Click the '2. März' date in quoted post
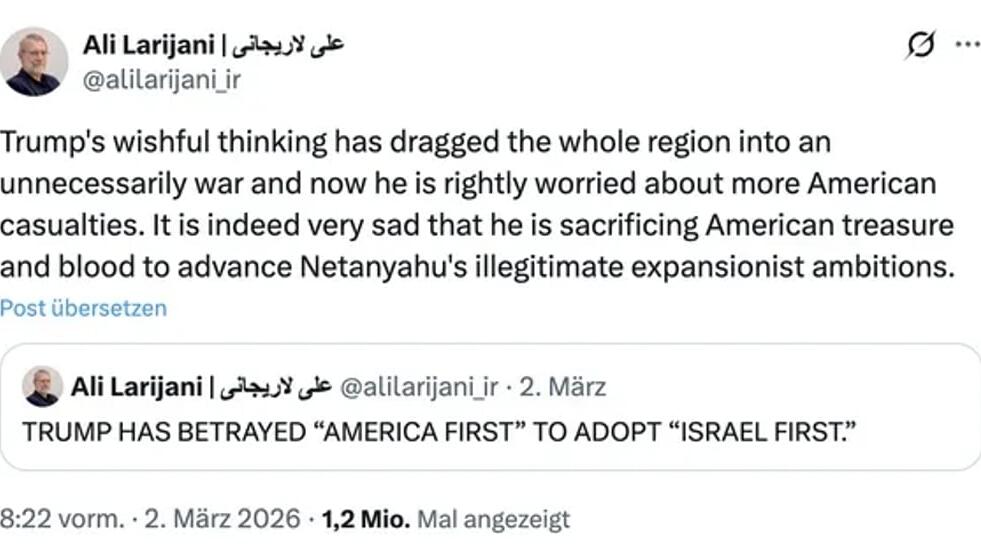This screenshot has width=981, height=552. (562, 387)
